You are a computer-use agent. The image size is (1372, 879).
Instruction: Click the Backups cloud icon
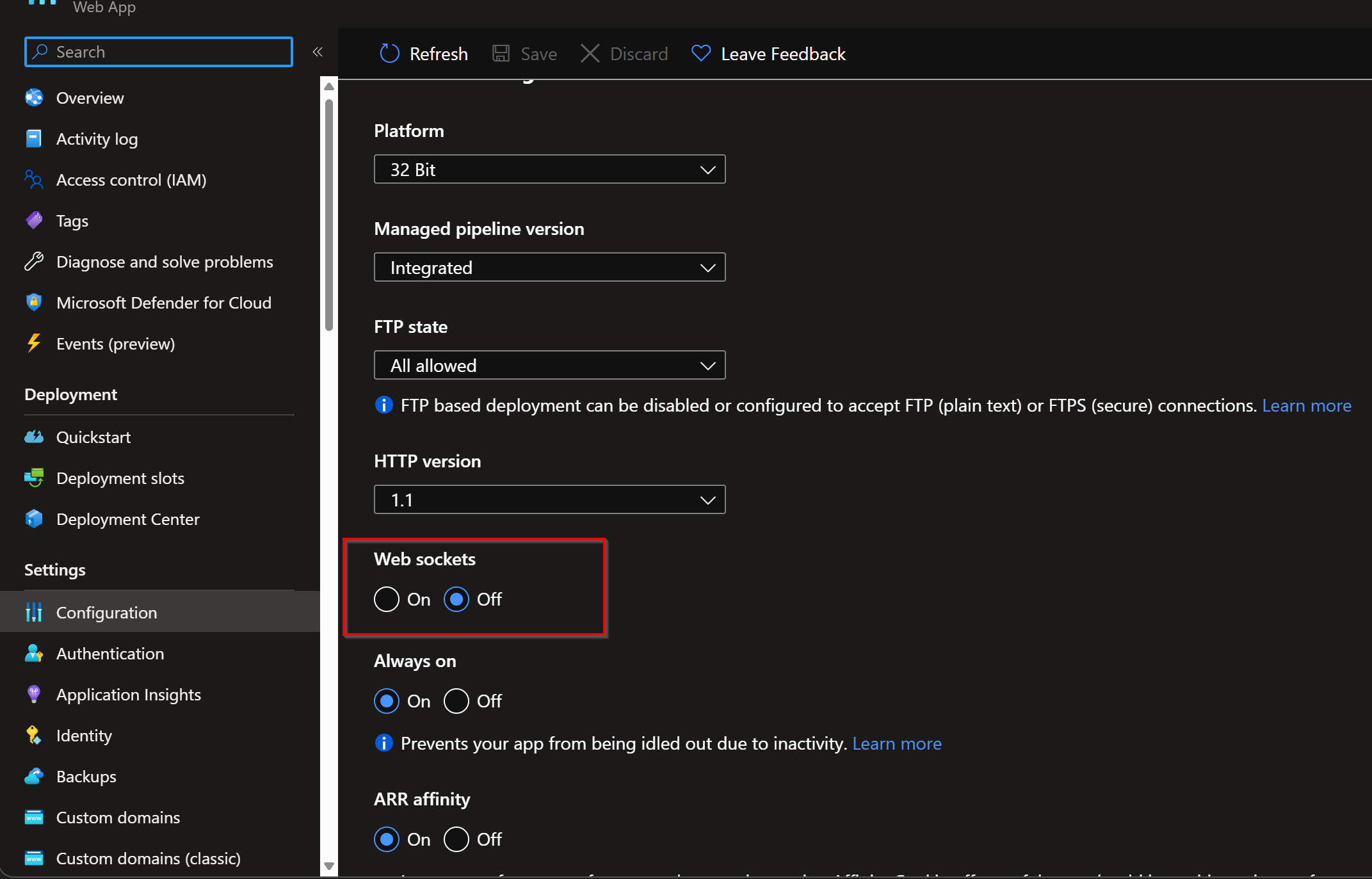[34, 777]
